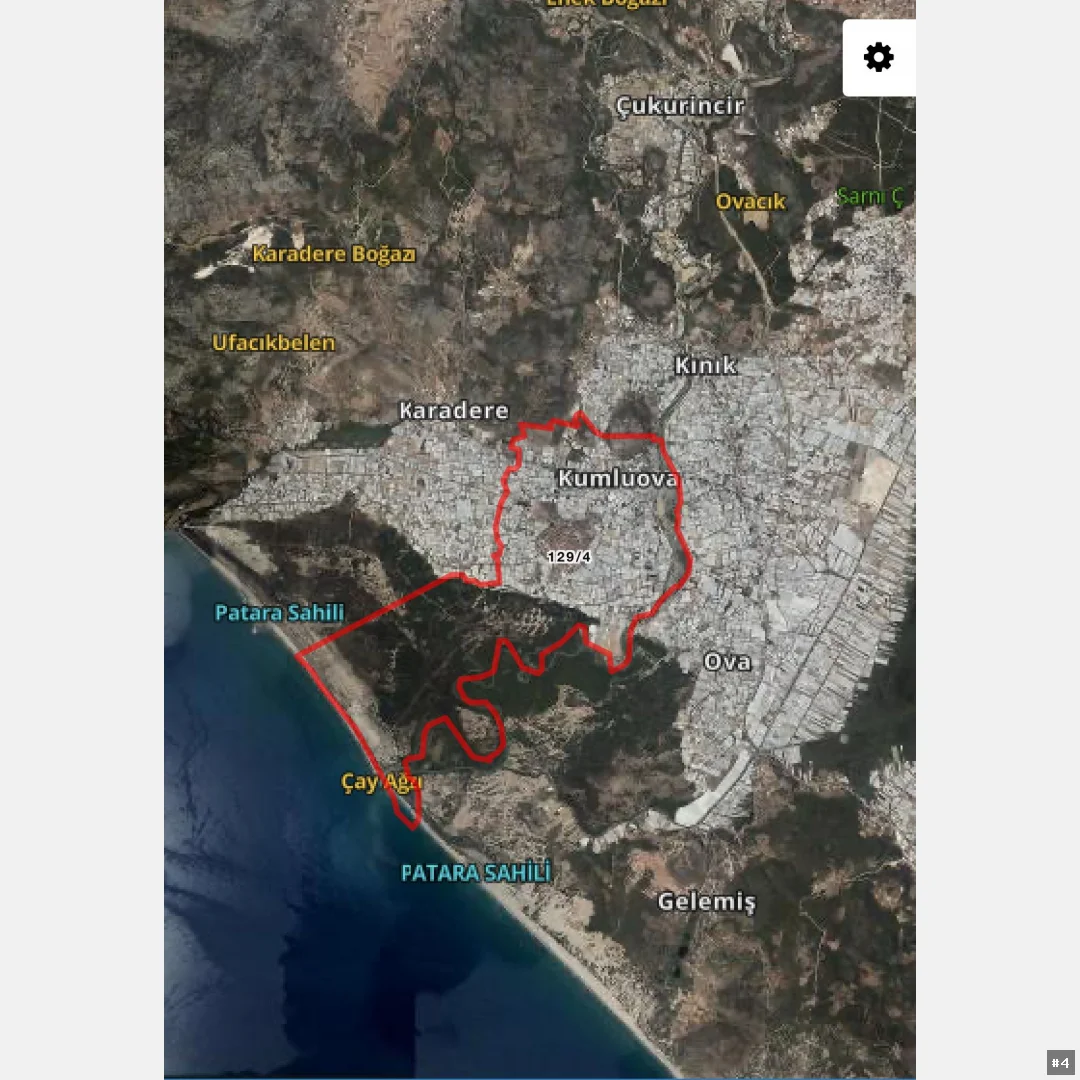Click the red boundary peak above Kumluova

point(580,414)
